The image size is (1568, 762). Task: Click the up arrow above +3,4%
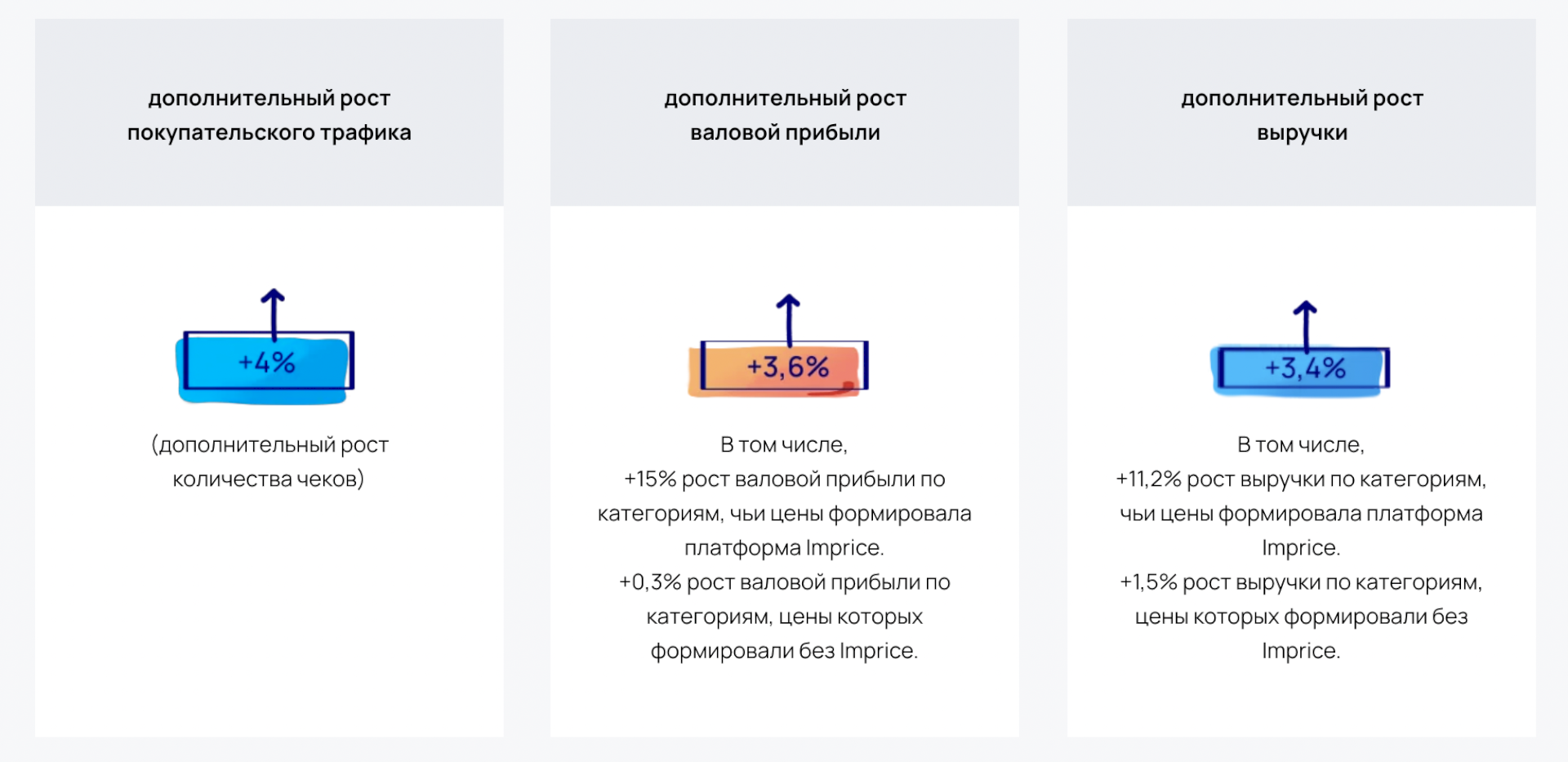pyautogui.click(x=1305, y=324)
